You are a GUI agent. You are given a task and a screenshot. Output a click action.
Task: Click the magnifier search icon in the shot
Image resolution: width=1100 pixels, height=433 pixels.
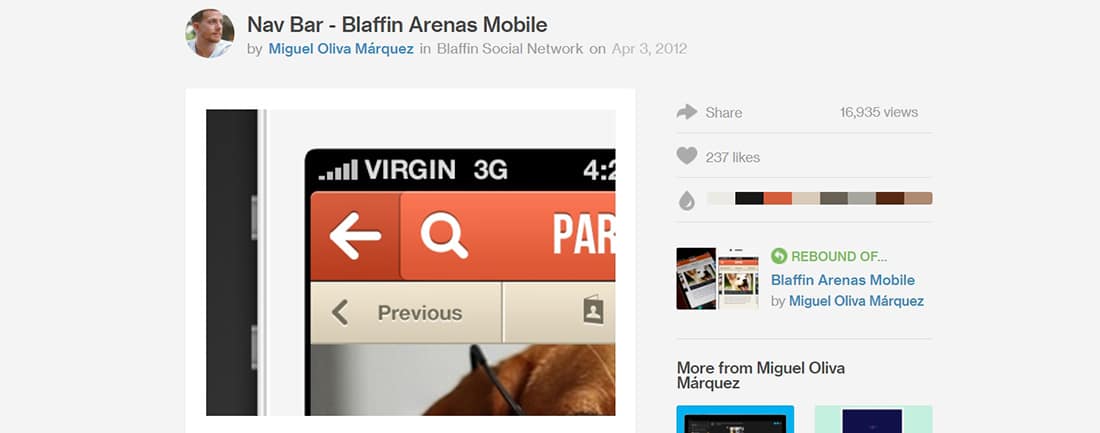pyautogui.click(x=444, y=236)
